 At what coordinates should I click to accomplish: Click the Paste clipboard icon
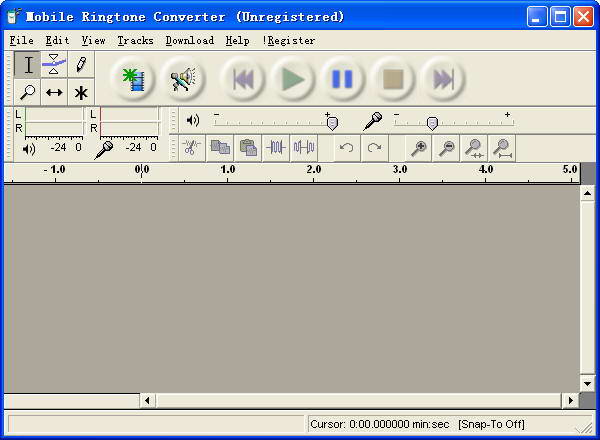[x=248, y=148]
